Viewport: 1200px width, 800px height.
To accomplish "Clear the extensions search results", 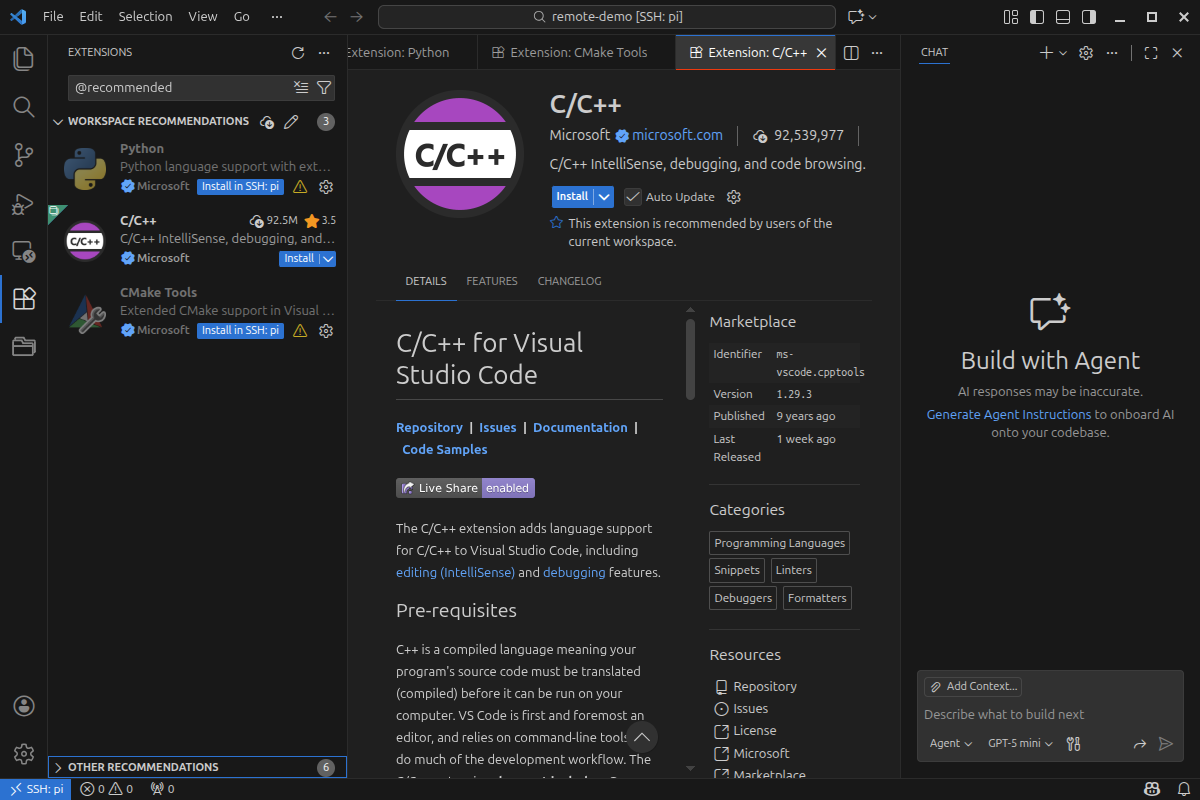I will click(301, 88).
